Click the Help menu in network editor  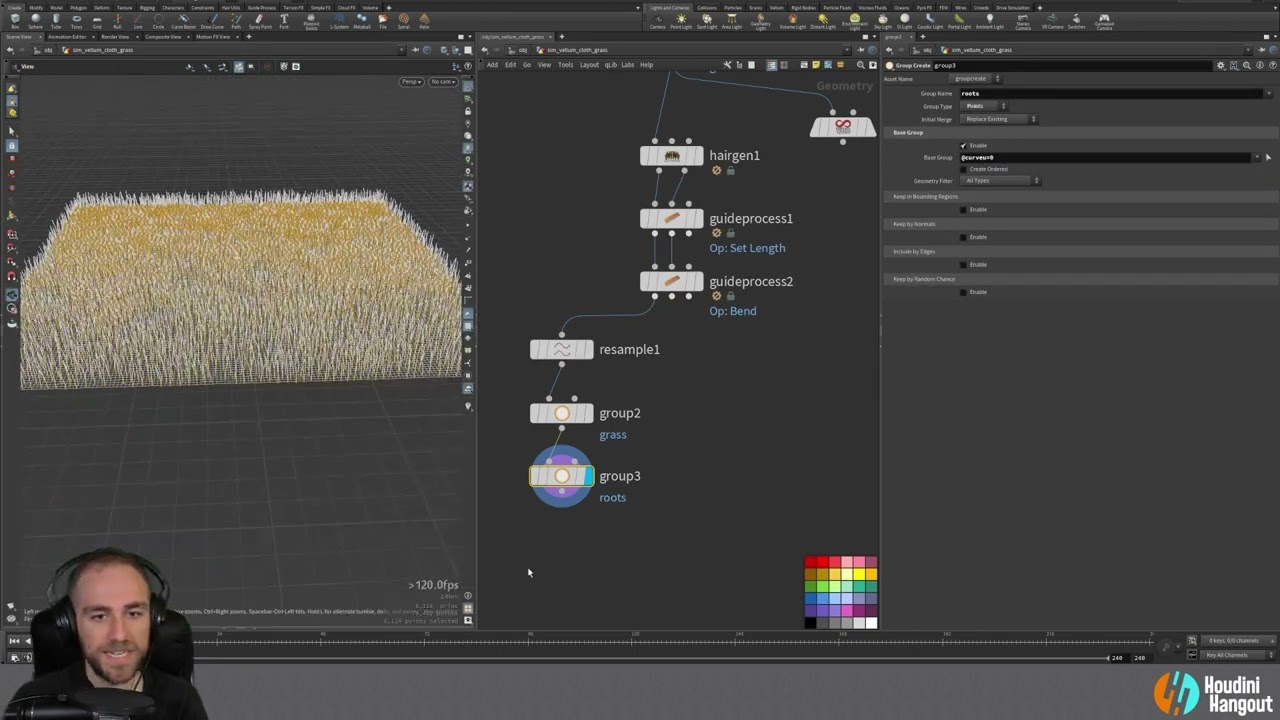click(646, 65)
